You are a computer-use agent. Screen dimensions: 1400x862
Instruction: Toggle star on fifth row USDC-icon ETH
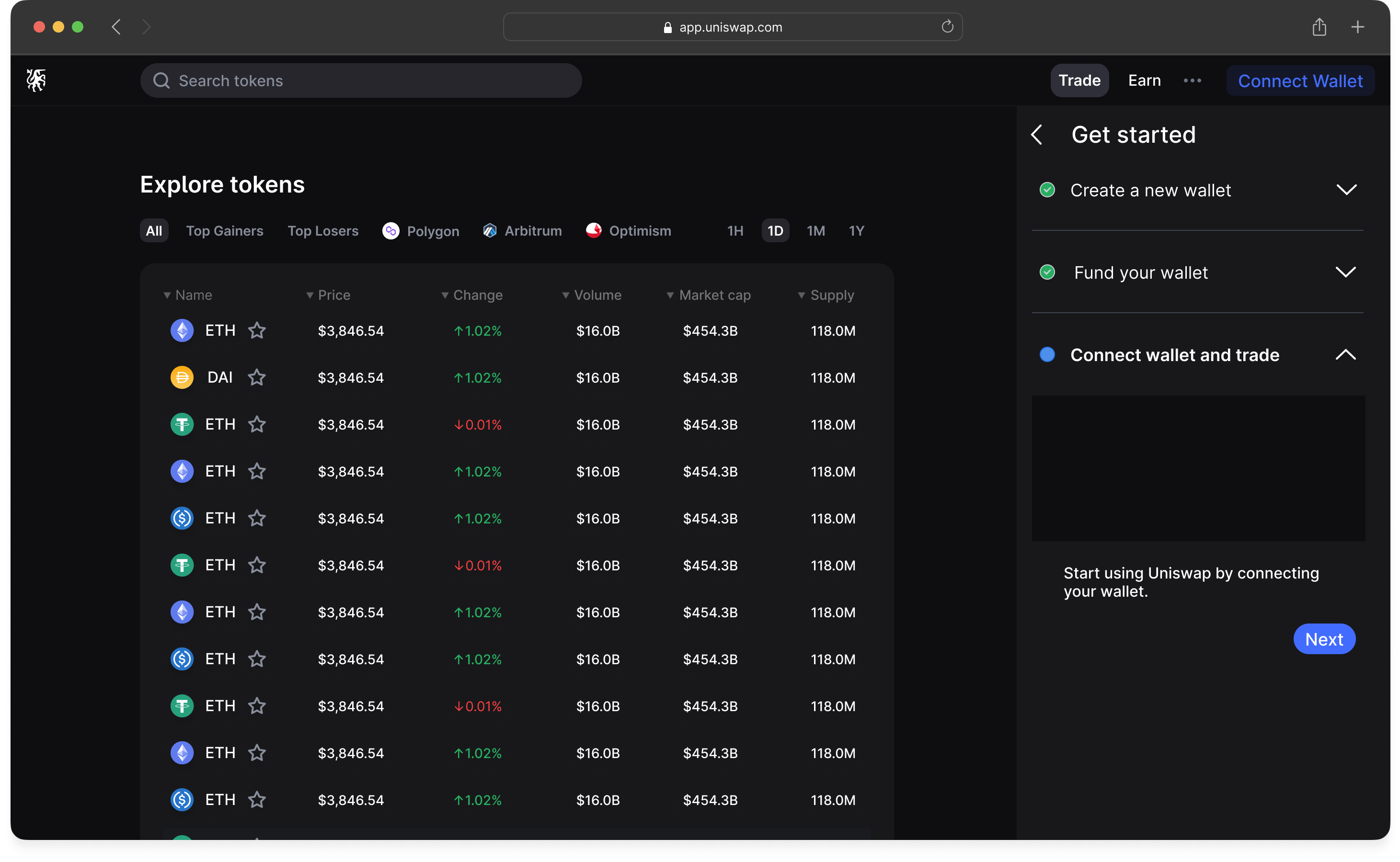click(257, 518)
